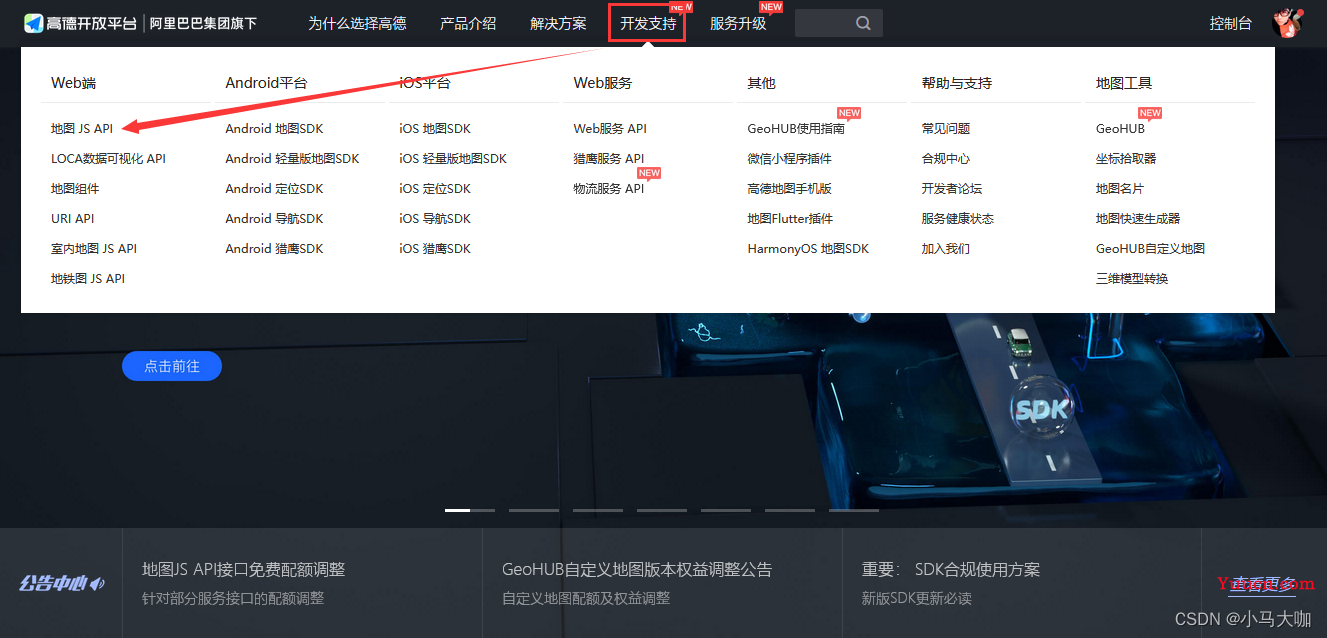Select the second carousel indicator
Image resolution: width=1327 pixels, height=638 pixels.
[534, 510]
